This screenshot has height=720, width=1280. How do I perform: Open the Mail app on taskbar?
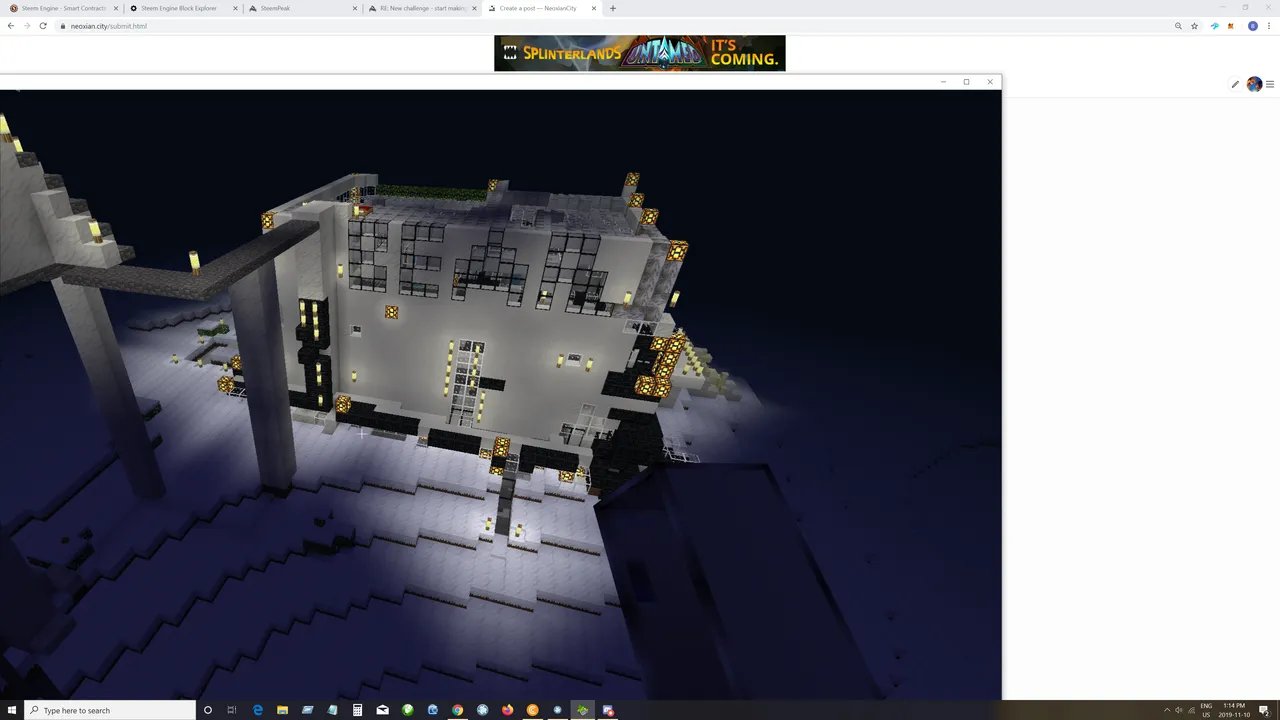click(383, 710)
